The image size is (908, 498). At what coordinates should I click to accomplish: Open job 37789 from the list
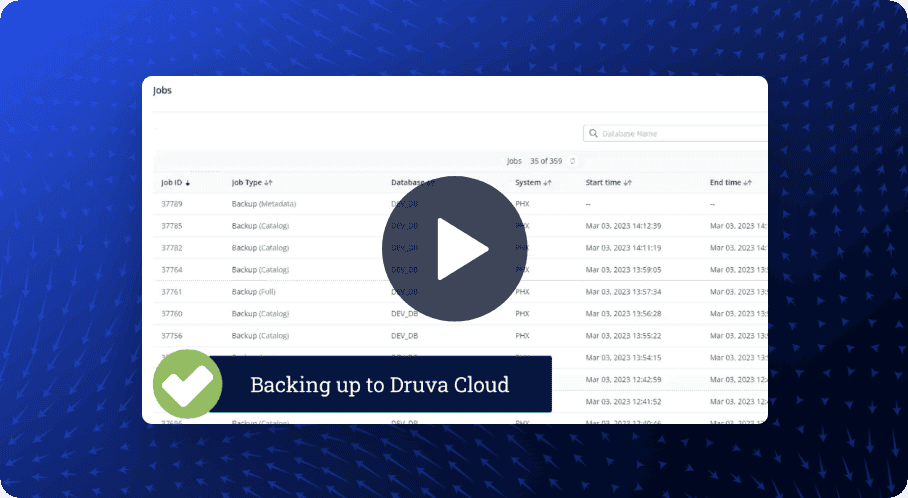point(171,204)
